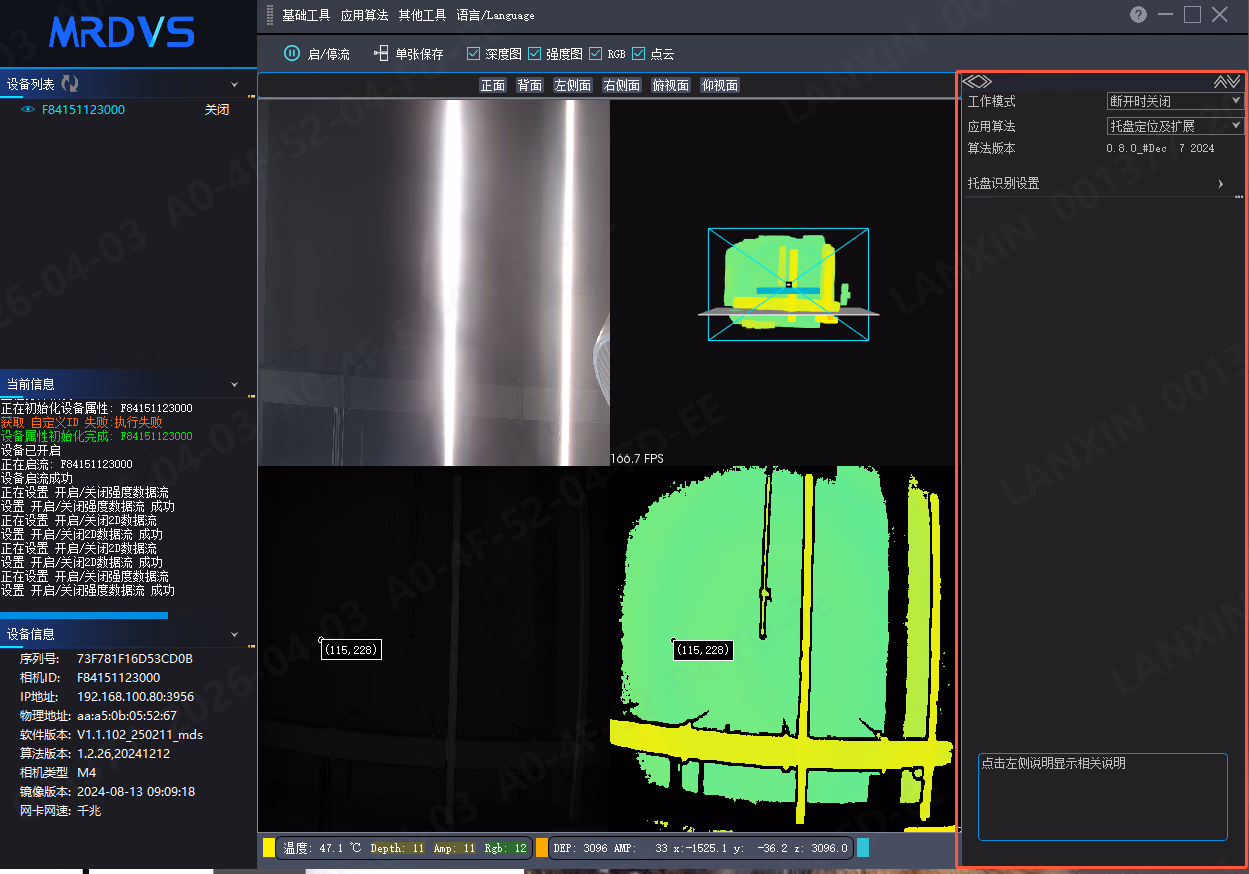The height and width of the screenshot is (874, 1249).
Task: Click the single-frame save (单张保存) icon
Action: point(381,54)
